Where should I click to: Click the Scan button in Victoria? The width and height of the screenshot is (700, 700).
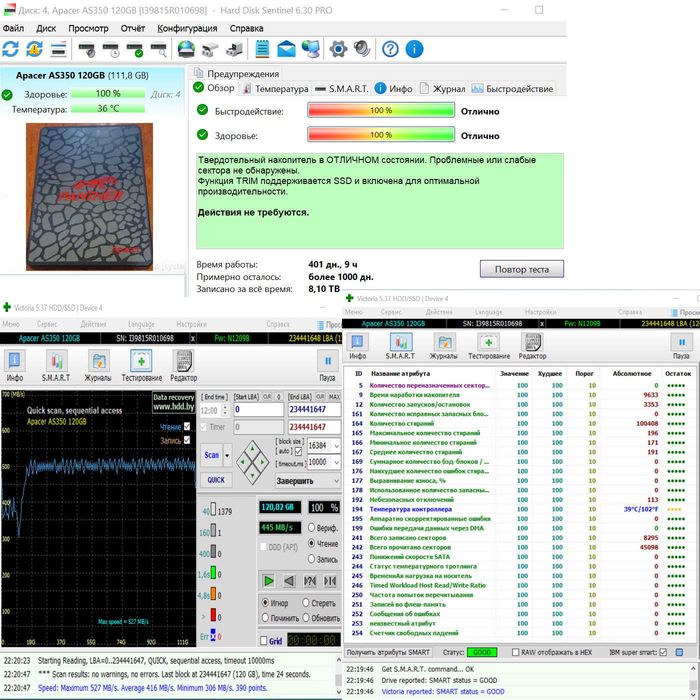pyautogui.click(x=212, y=455)
